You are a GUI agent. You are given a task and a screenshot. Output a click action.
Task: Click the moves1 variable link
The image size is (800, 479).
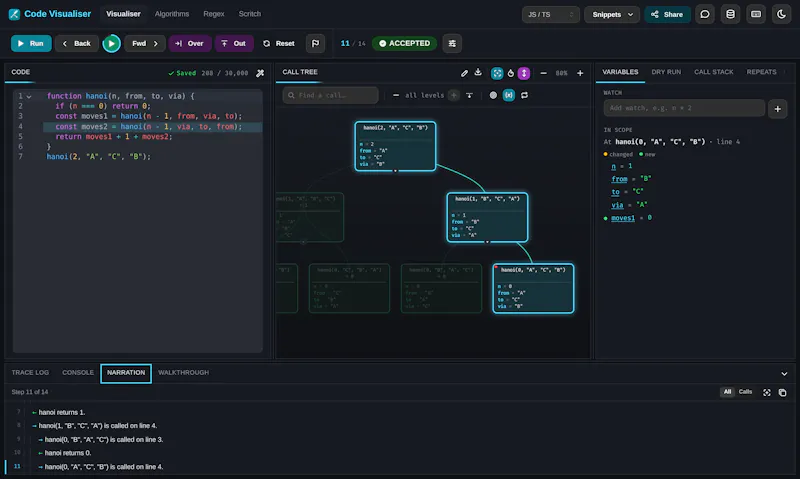622,218
